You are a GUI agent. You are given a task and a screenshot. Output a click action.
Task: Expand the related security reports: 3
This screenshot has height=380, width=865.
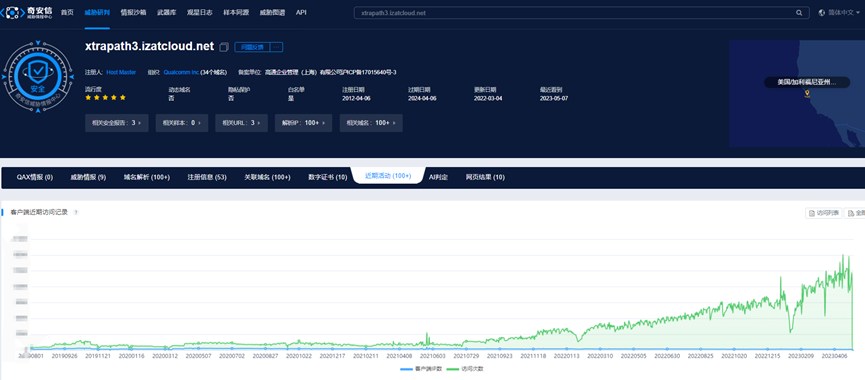(x=117, y=123)
